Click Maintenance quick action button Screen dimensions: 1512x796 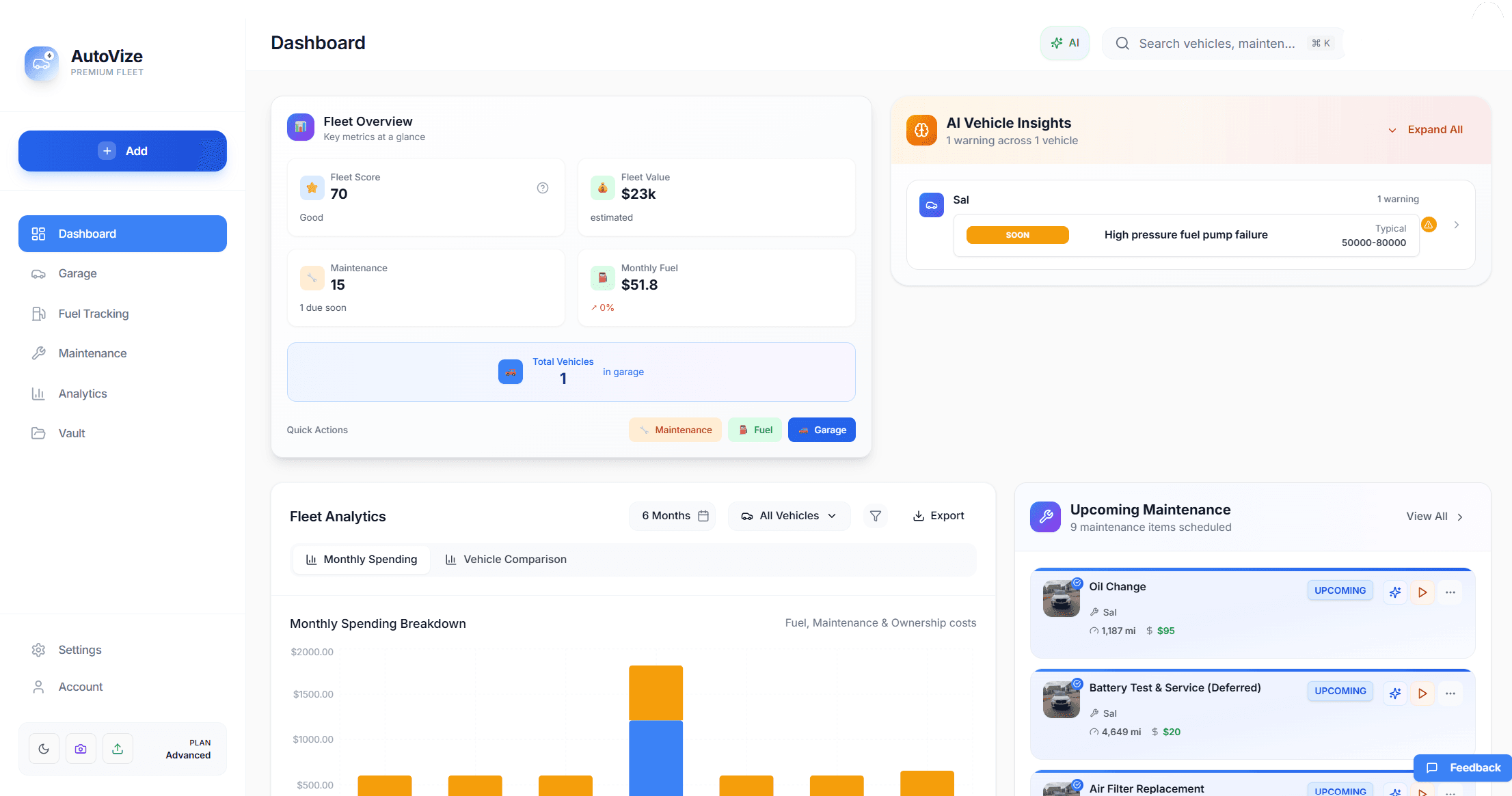point(675,430)
